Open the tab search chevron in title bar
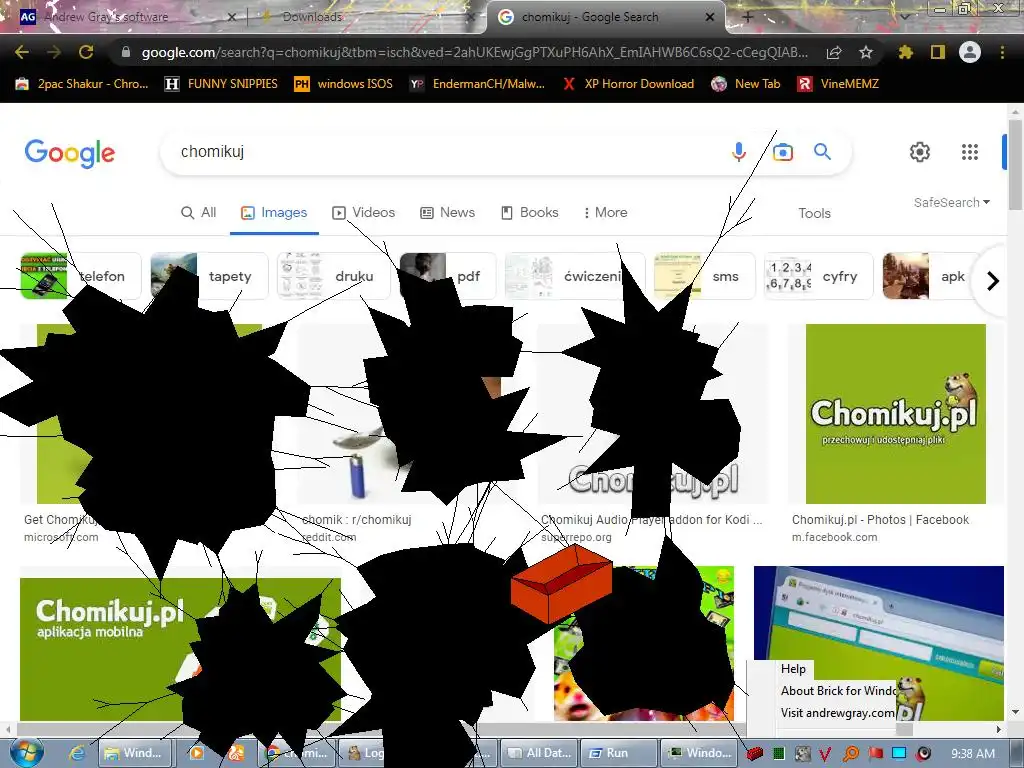Viewport: 1024px width, 768px height. pos(904,17)
